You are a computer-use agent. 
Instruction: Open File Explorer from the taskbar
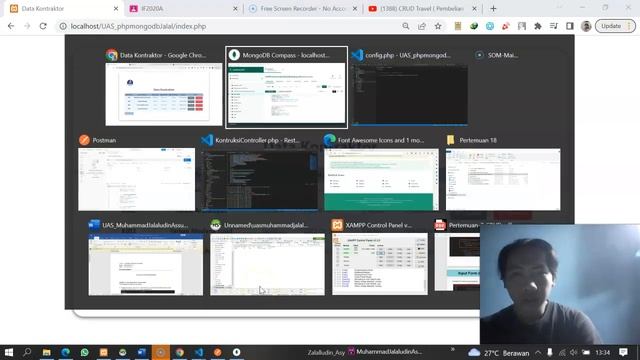point(47,352)
